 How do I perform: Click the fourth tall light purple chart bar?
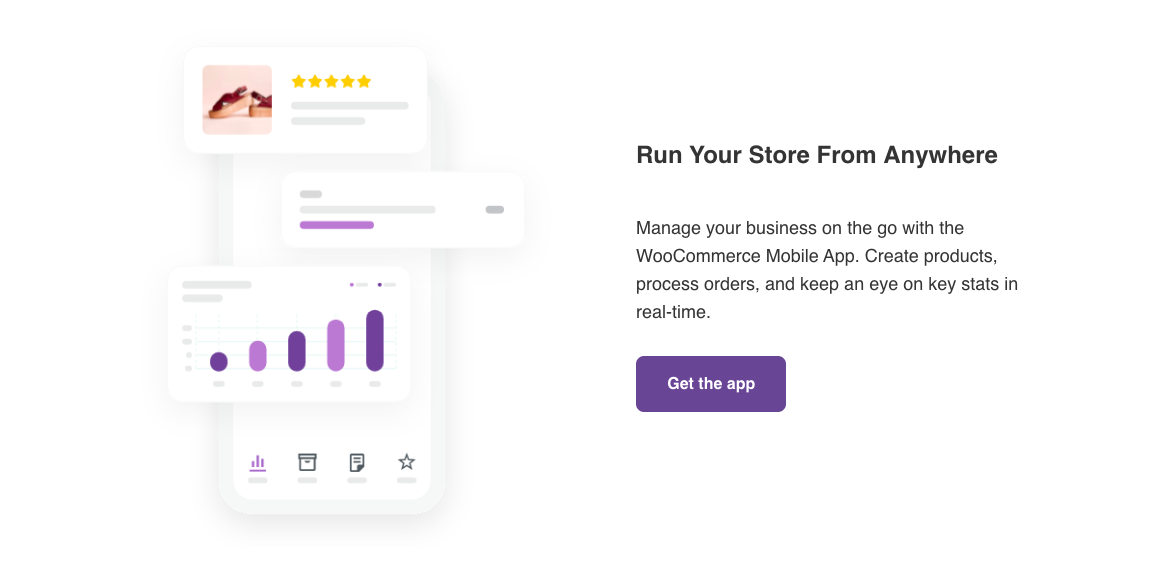[336, 345]
